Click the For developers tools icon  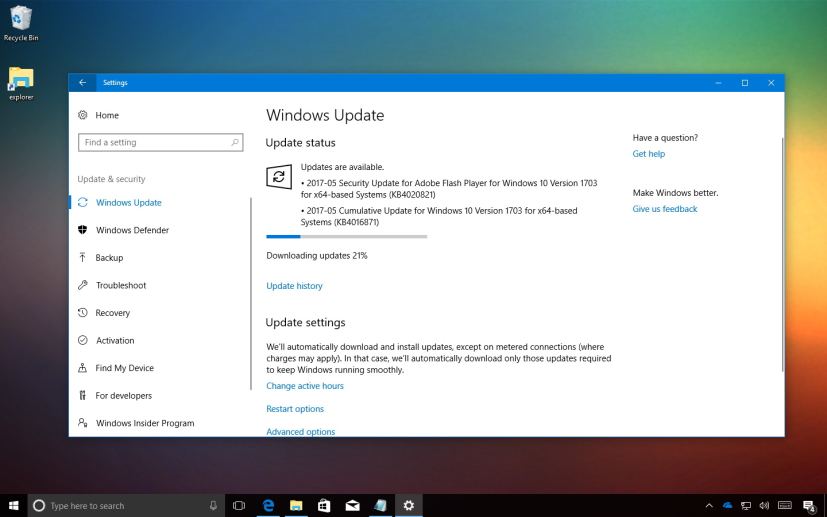coord(83,395)
